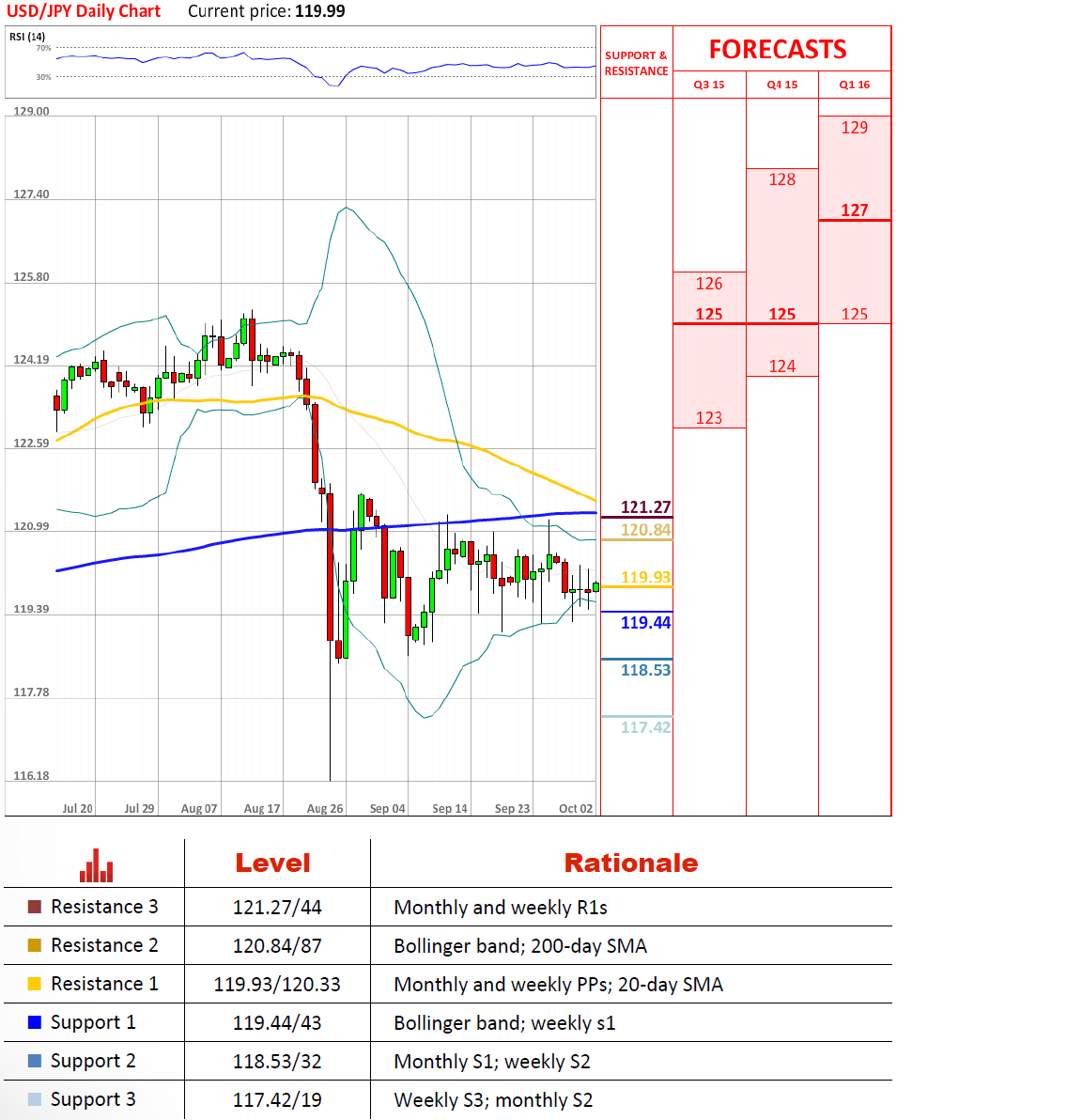Click the Level column header
Image resolution: width=1082 pixels, height=1120 pixels.
click(272, 863)
